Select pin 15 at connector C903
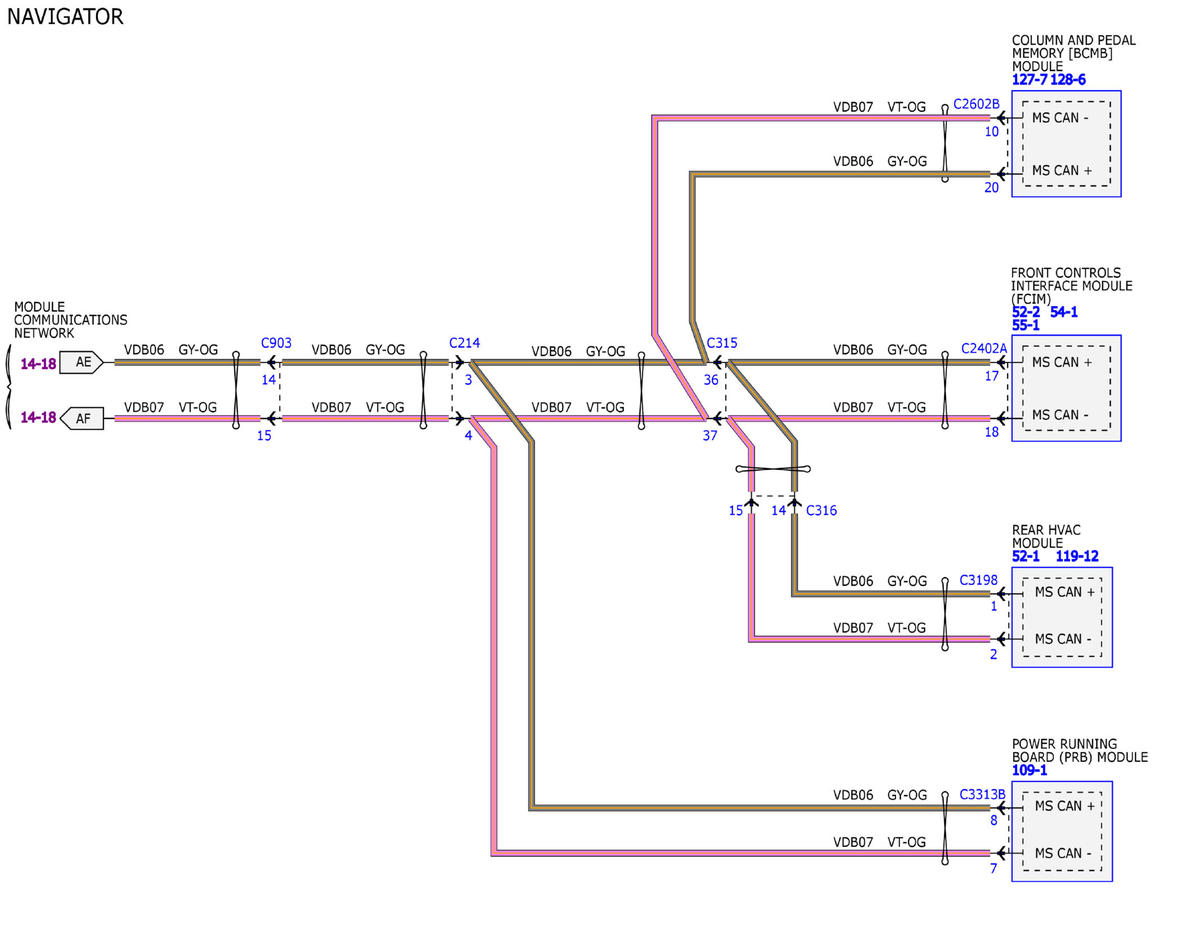The width and height of the screenshot is (1200, 927). (264, 435)
